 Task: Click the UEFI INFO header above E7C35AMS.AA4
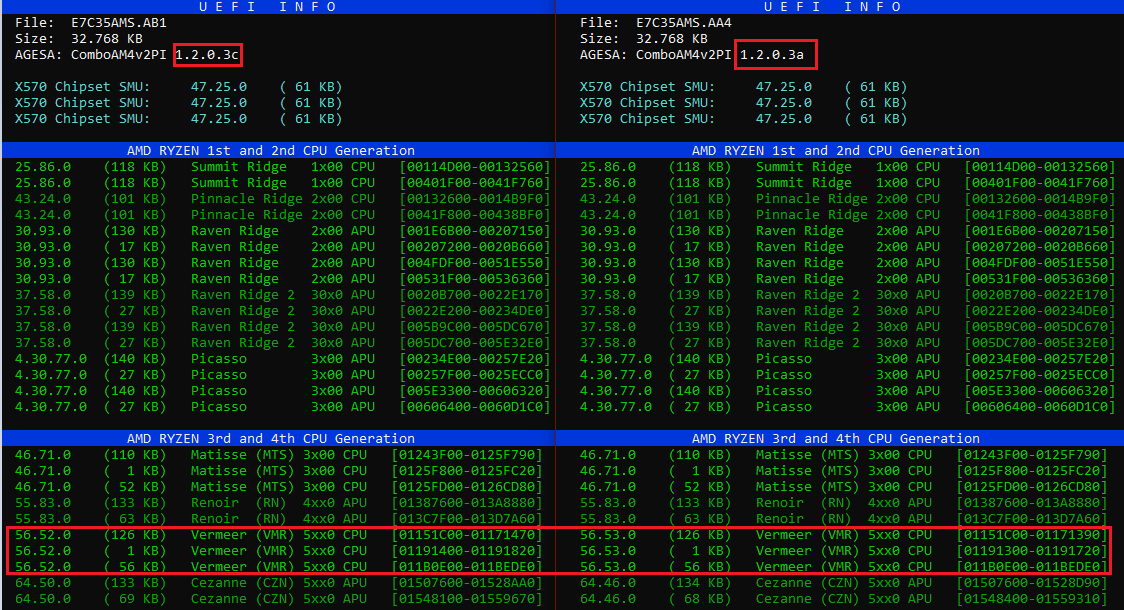click(x=833, y=6)
